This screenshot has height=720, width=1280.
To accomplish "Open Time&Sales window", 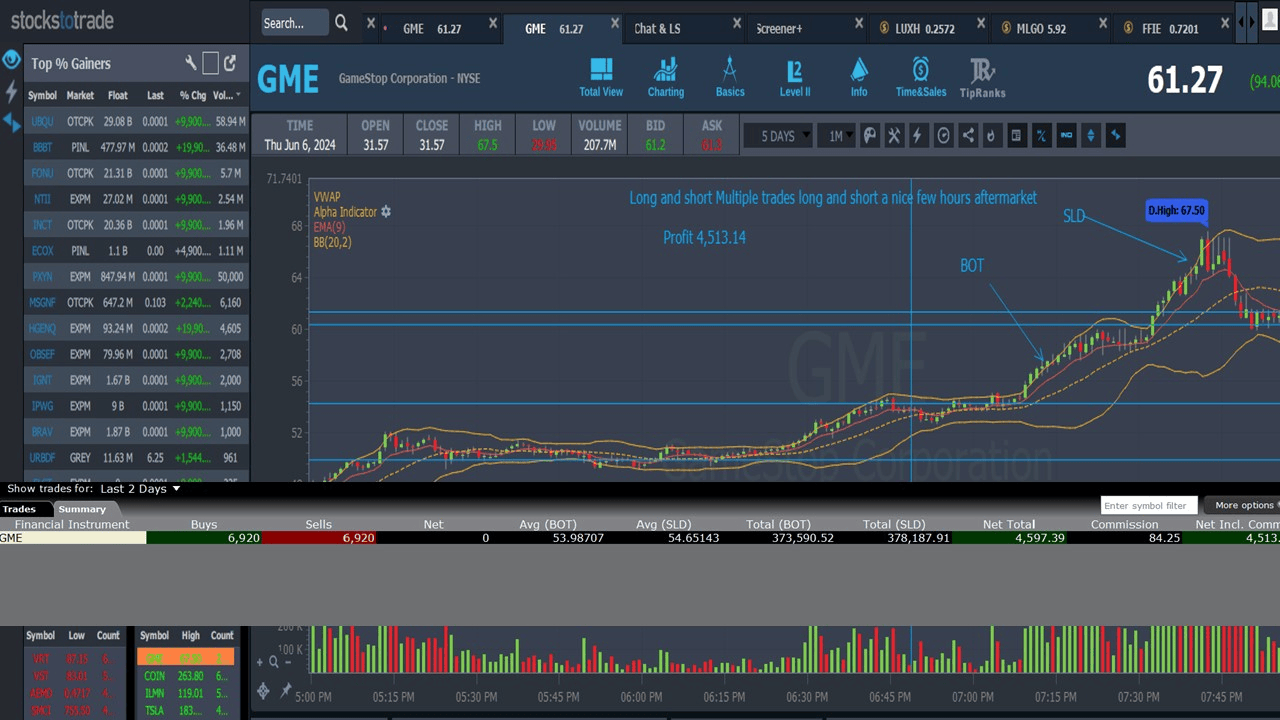I will click(921, 77).
